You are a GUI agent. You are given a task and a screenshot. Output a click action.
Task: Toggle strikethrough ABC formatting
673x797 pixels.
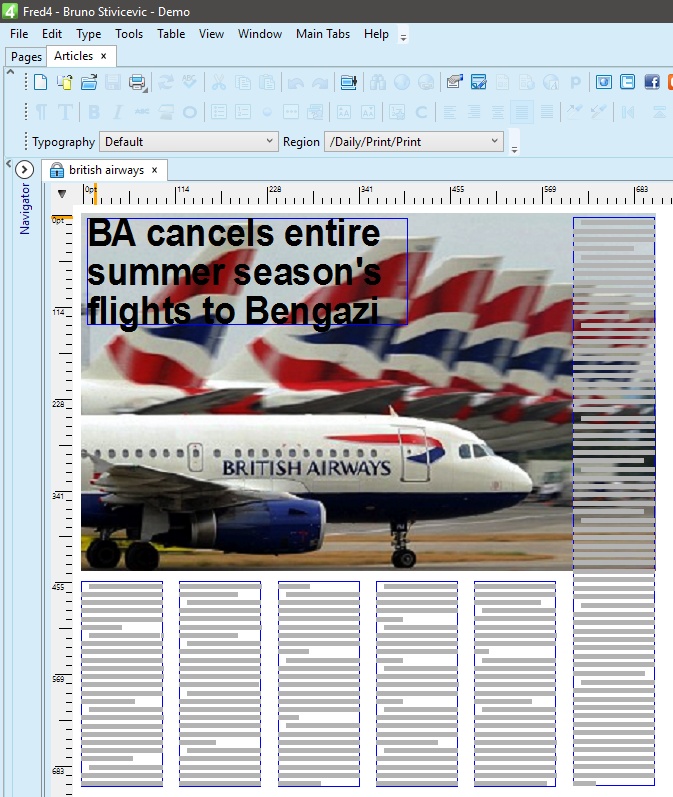pos(142,112)
